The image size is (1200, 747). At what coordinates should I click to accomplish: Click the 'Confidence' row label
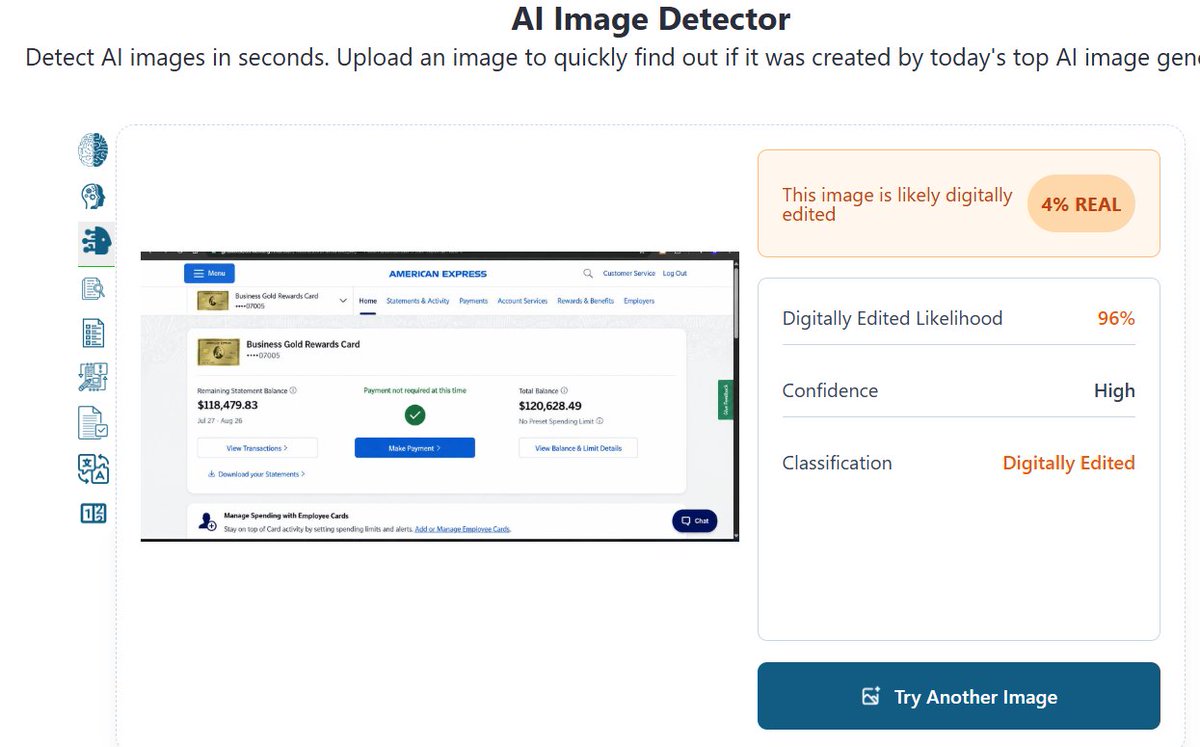pyautogui.click(x=830, y=391)
